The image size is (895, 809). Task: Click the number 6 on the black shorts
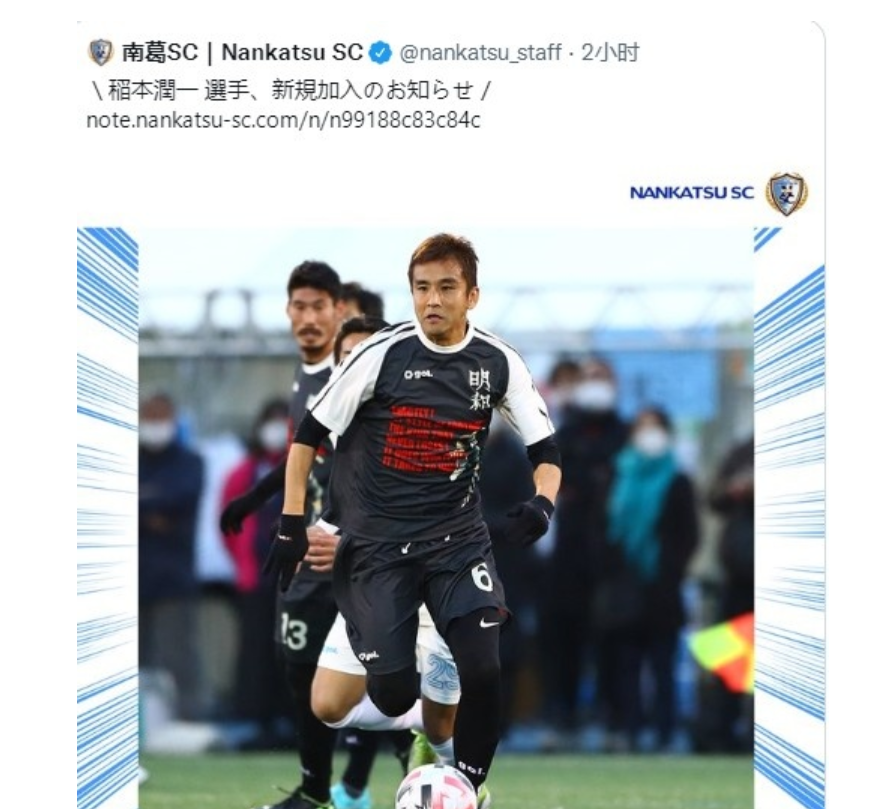click(x=482, y=578)
